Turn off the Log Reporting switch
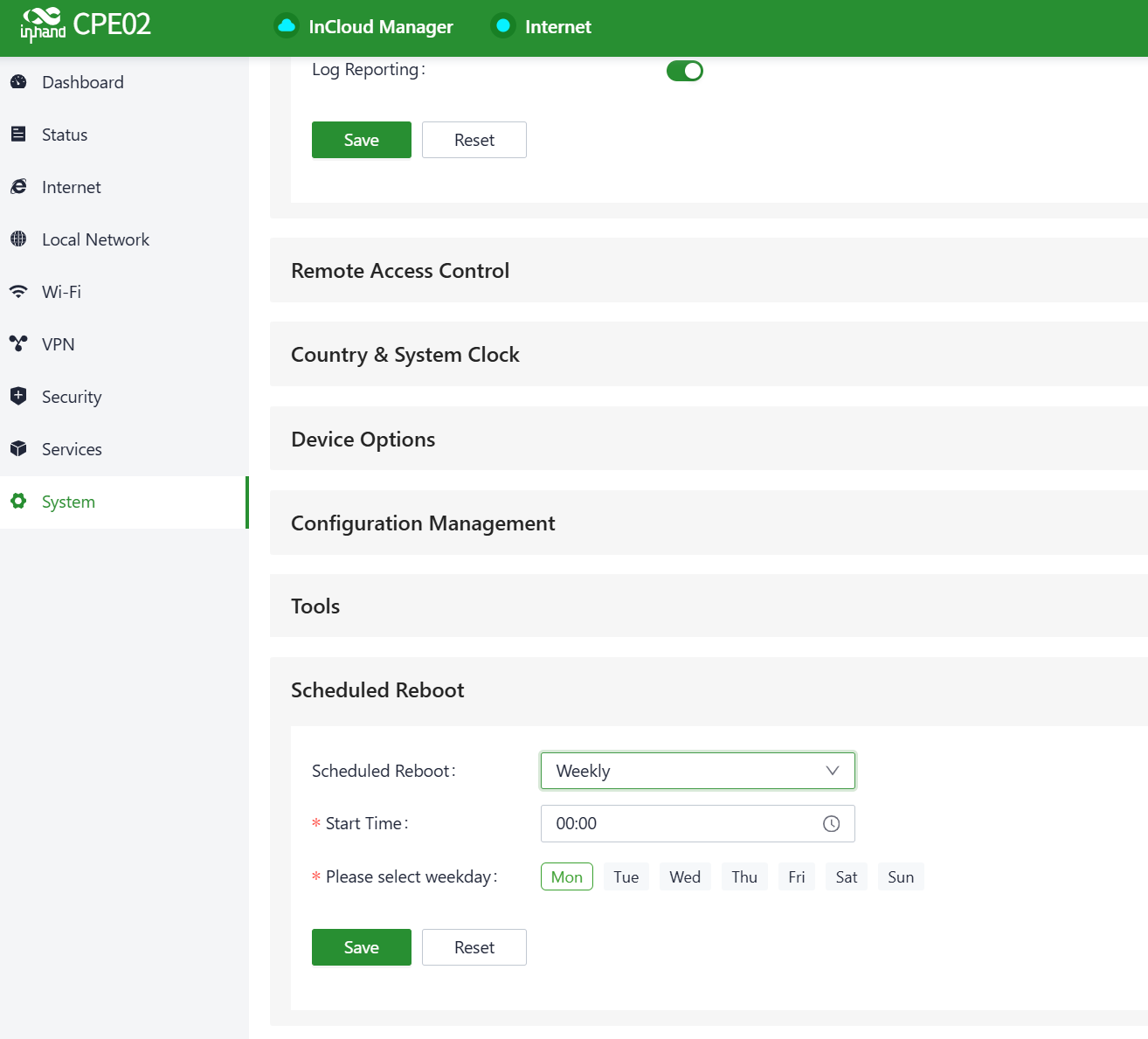The width and height of the screenshot is (1148, 1039). click(684, 71)
